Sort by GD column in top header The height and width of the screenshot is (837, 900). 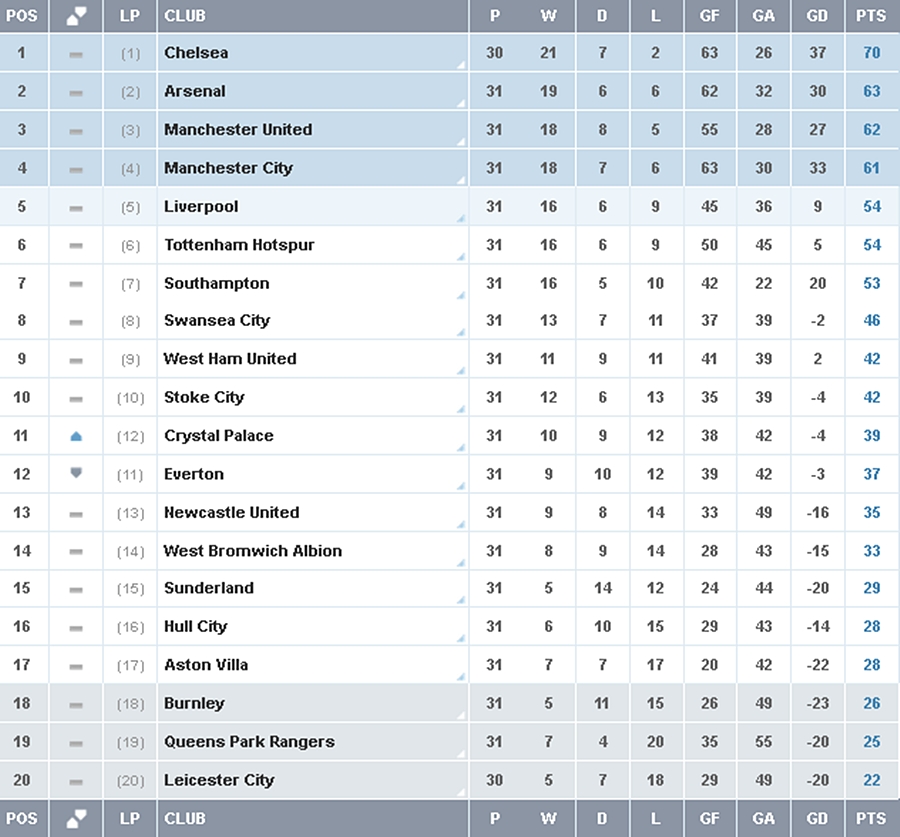tap(817, 16)
